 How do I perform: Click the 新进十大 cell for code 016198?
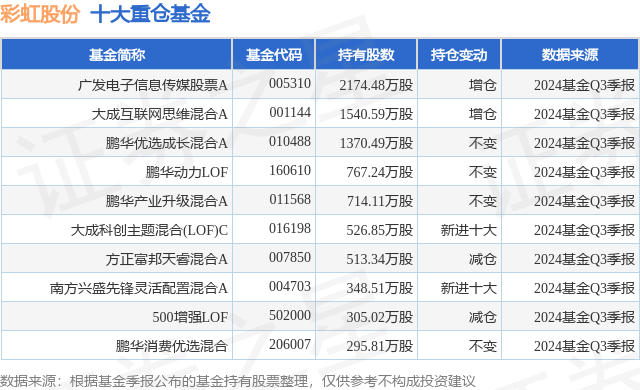469,230
